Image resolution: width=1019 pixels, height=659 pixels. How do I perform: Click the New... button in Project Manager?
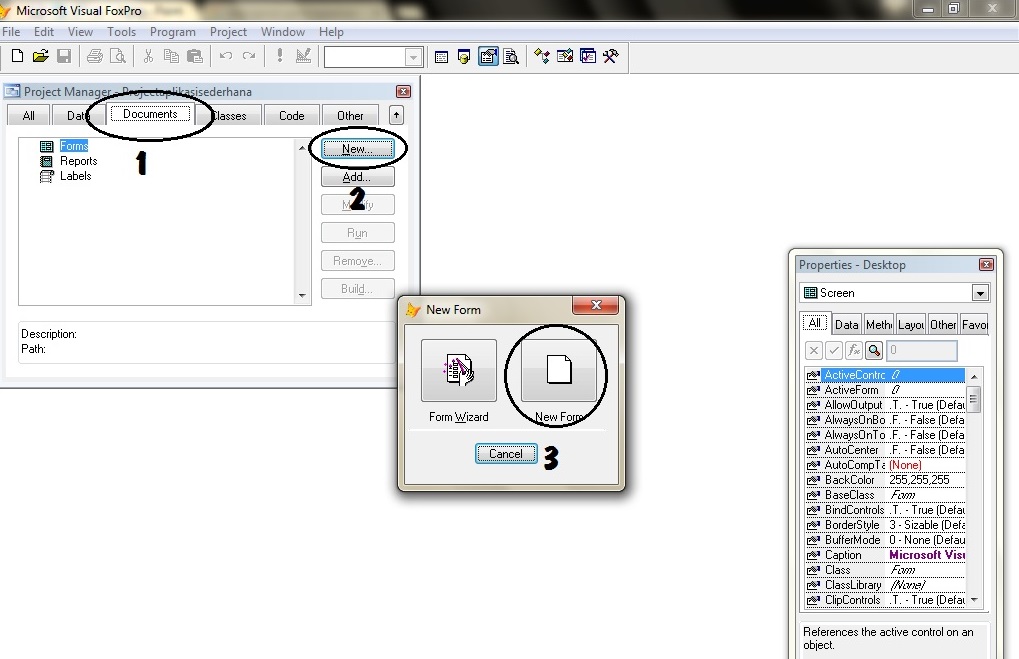click(x=357, y=149)
